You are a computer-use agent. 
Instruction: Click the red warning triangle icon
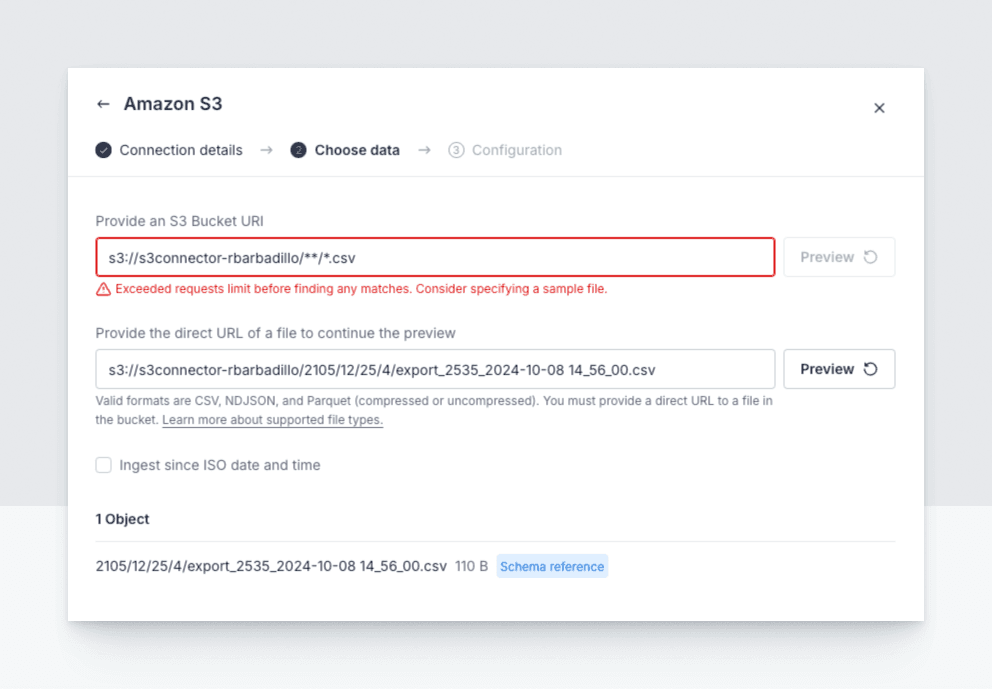tap(103, 289)
